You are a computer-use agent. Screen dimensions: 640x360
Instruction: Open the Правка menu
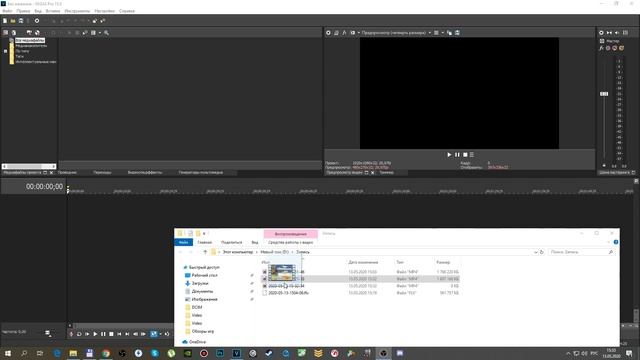pos(23,11)
